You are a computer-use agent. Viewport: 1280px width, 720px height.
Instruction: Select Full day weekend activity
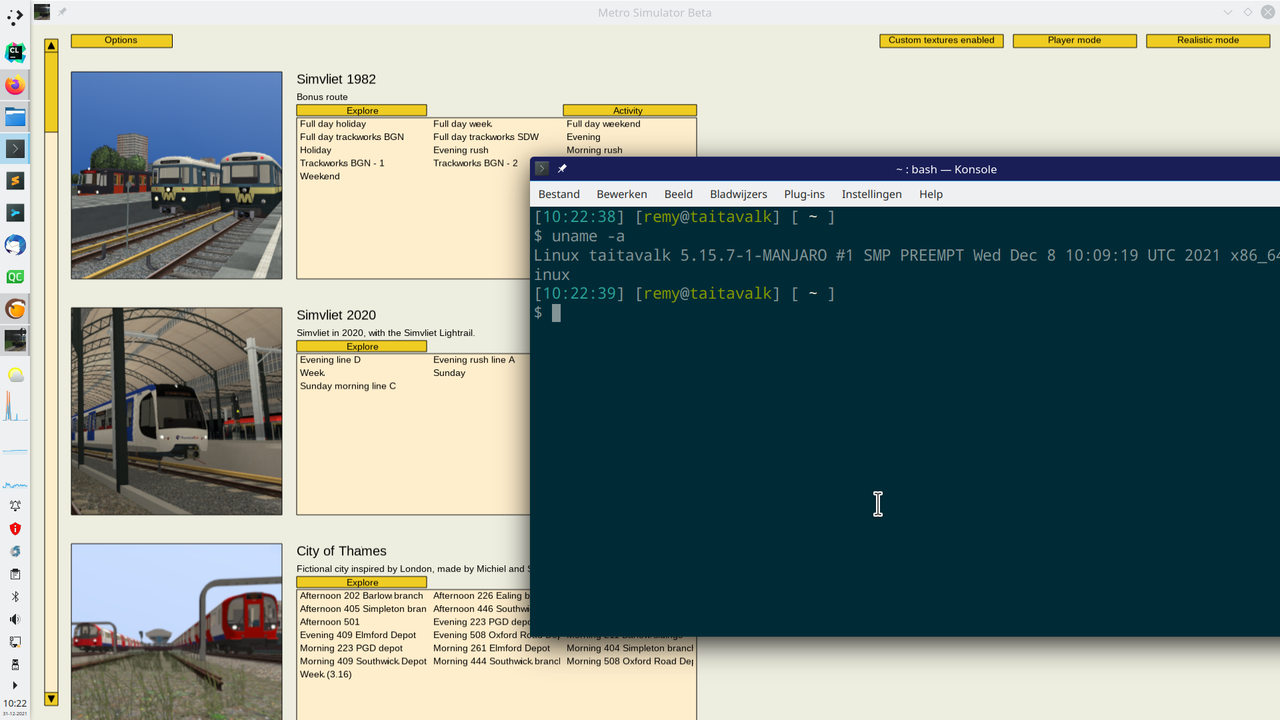coord(603,124)
